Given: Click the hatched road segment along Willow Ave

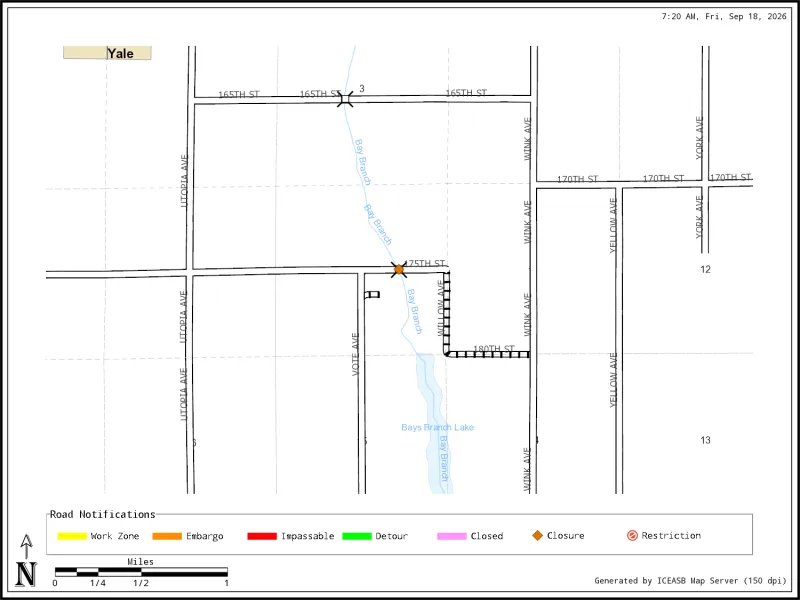Looking at the screenshot, I should (x=447, y=312).
